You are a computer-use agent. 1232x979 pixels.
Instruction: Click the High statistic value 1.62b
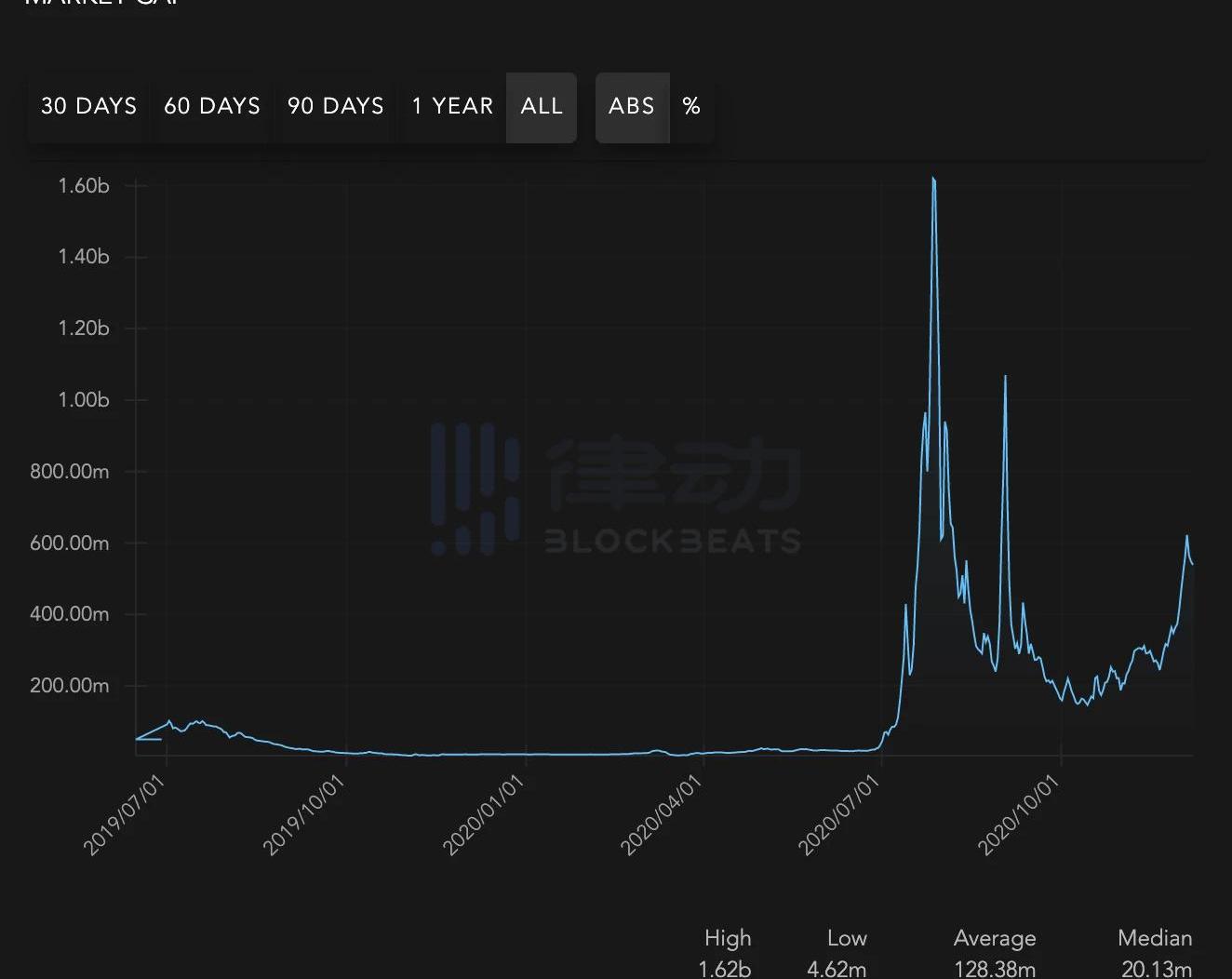724,969
